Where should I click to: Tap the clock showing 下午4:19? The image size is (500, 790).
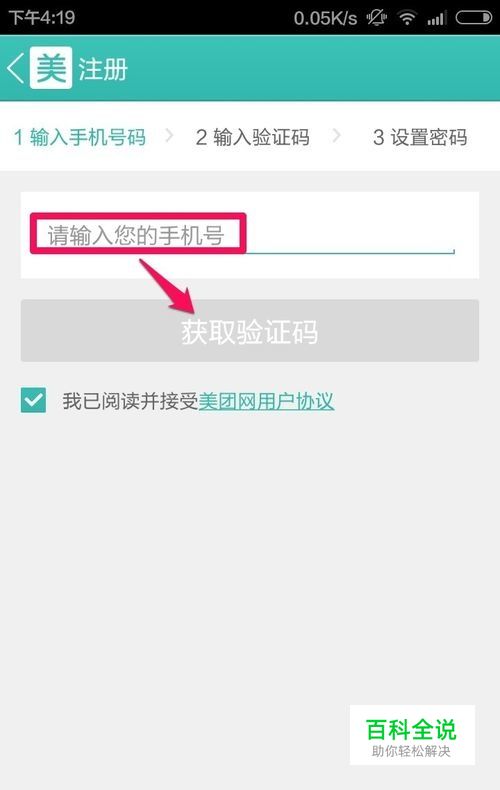[42, 18]
